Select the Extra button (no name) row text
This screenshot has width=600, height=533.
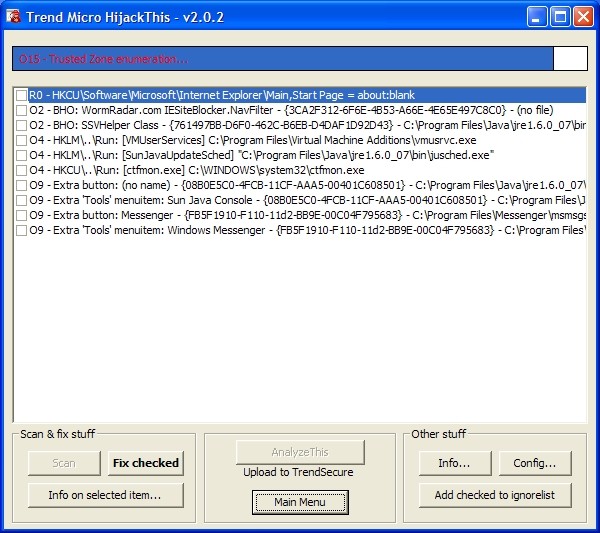307,186
